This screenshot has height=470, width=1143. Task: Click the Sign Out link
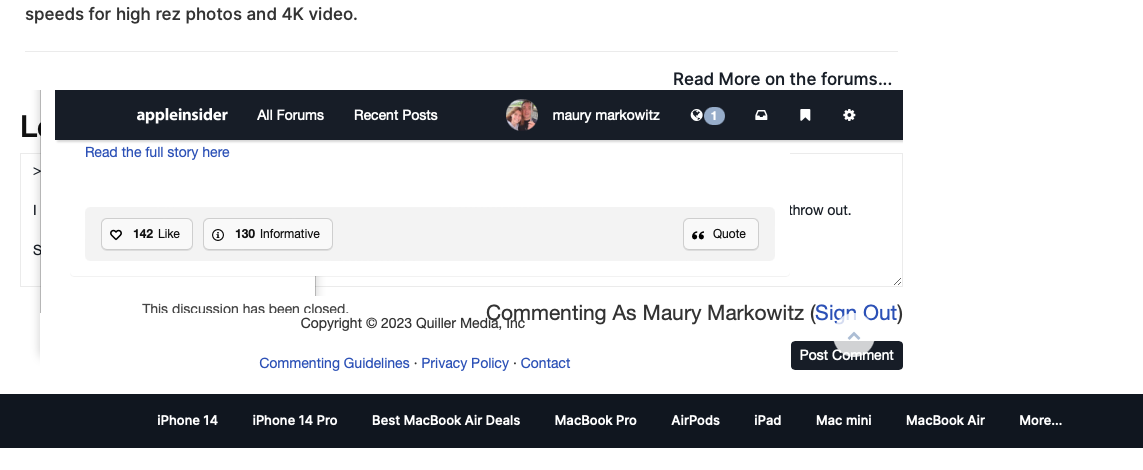(856, 313)
